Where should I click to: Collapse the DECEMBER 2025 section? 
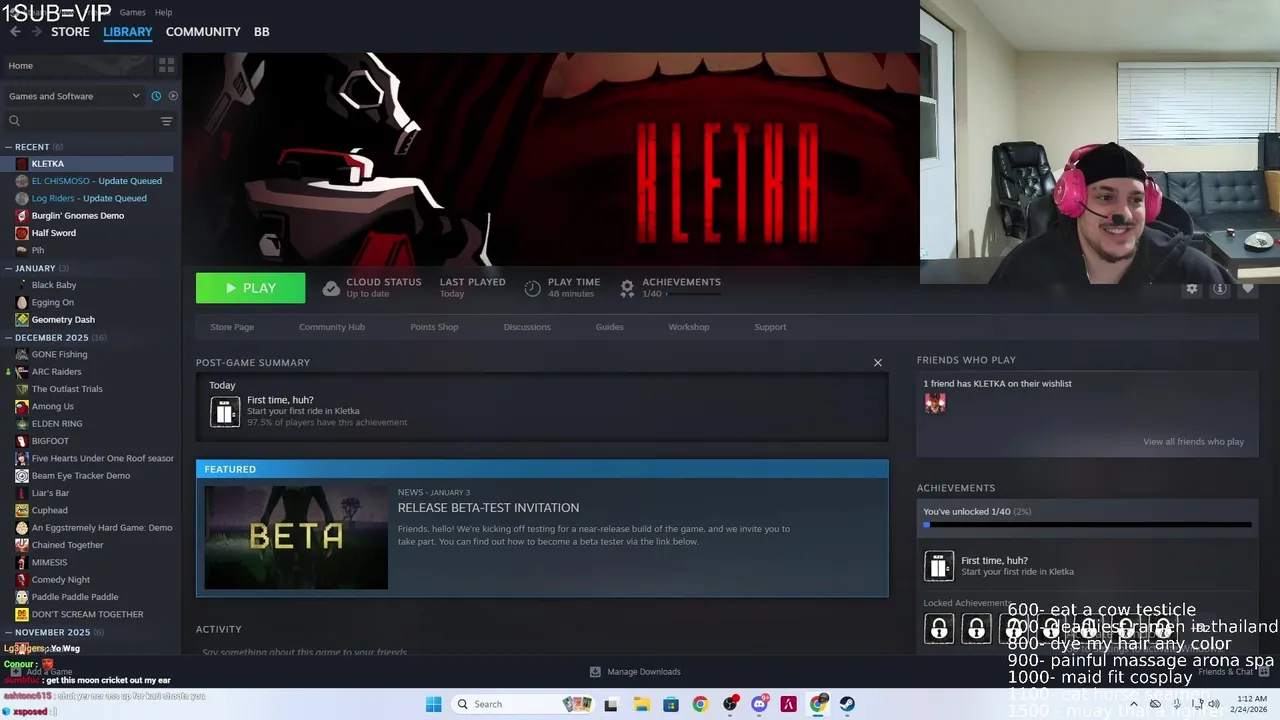tap(8, 338)
